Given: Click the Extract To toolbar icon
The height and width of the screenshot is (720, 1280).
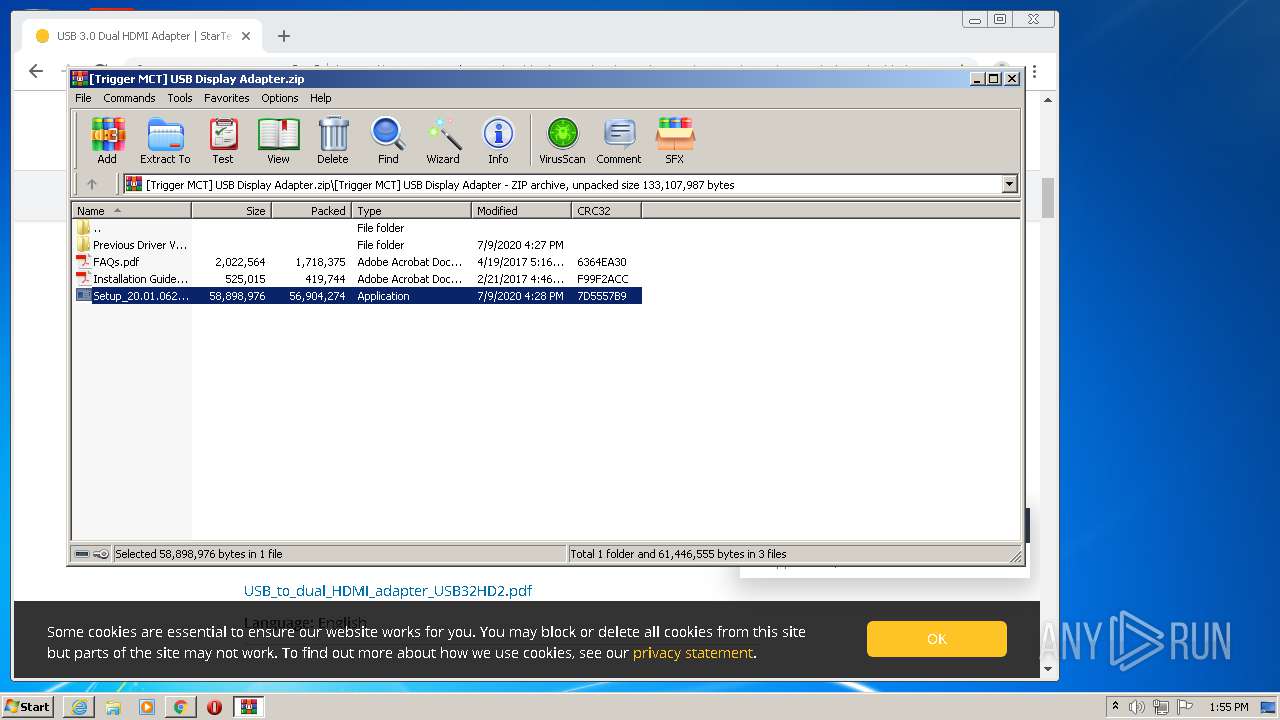Looking at the screenshot, I should (x=165, y=140).
